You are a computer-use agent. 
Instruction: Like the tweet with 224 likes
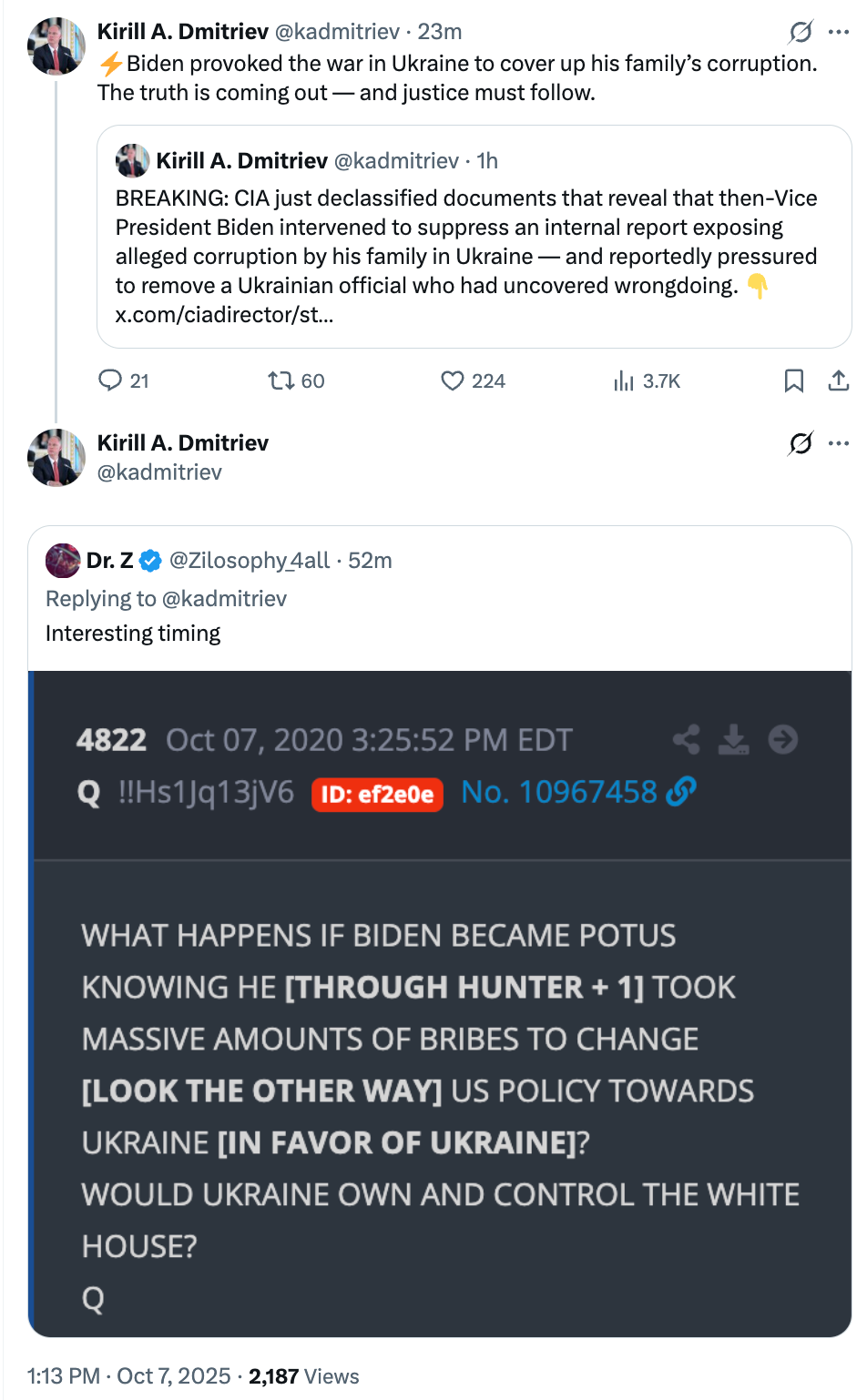(453, 380)
